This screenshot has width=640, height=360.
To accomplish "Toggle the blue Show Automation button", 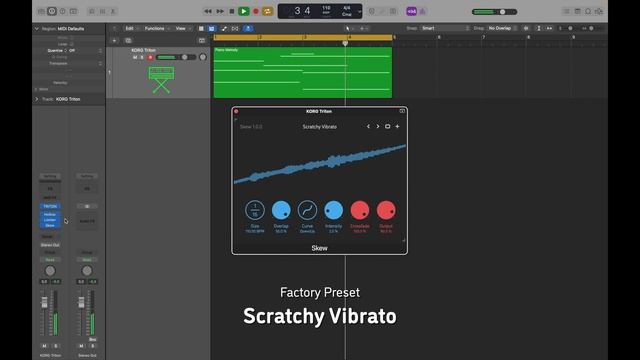I will tap(212, 29).
